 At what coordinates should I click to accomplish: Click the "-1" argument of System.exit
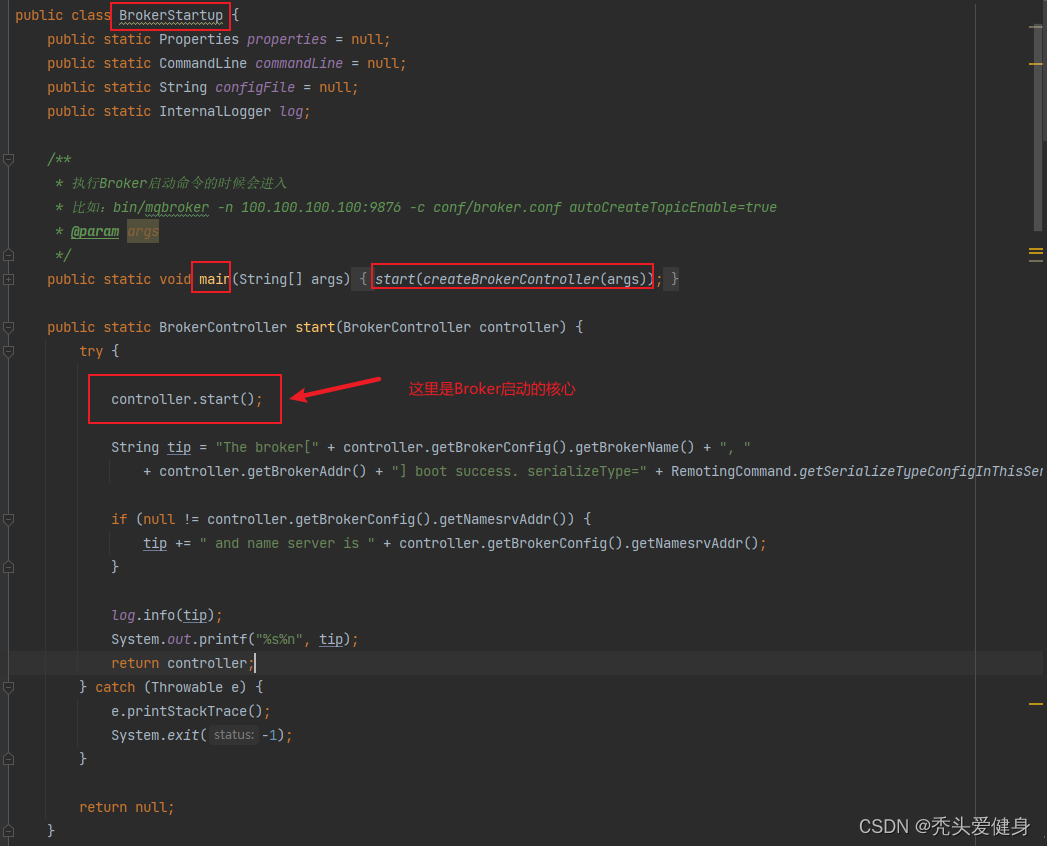click(270, 735)
